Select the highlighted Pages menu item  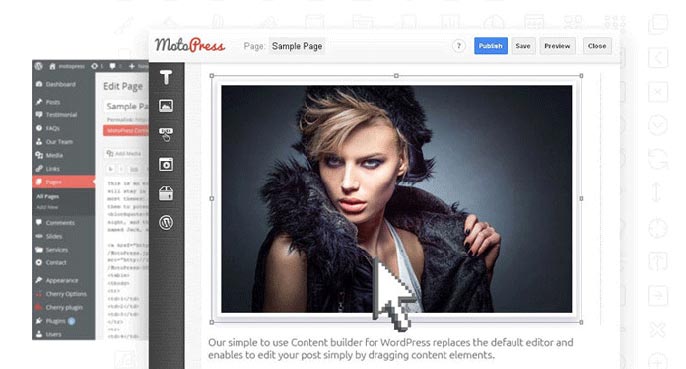tap(63, 182)
